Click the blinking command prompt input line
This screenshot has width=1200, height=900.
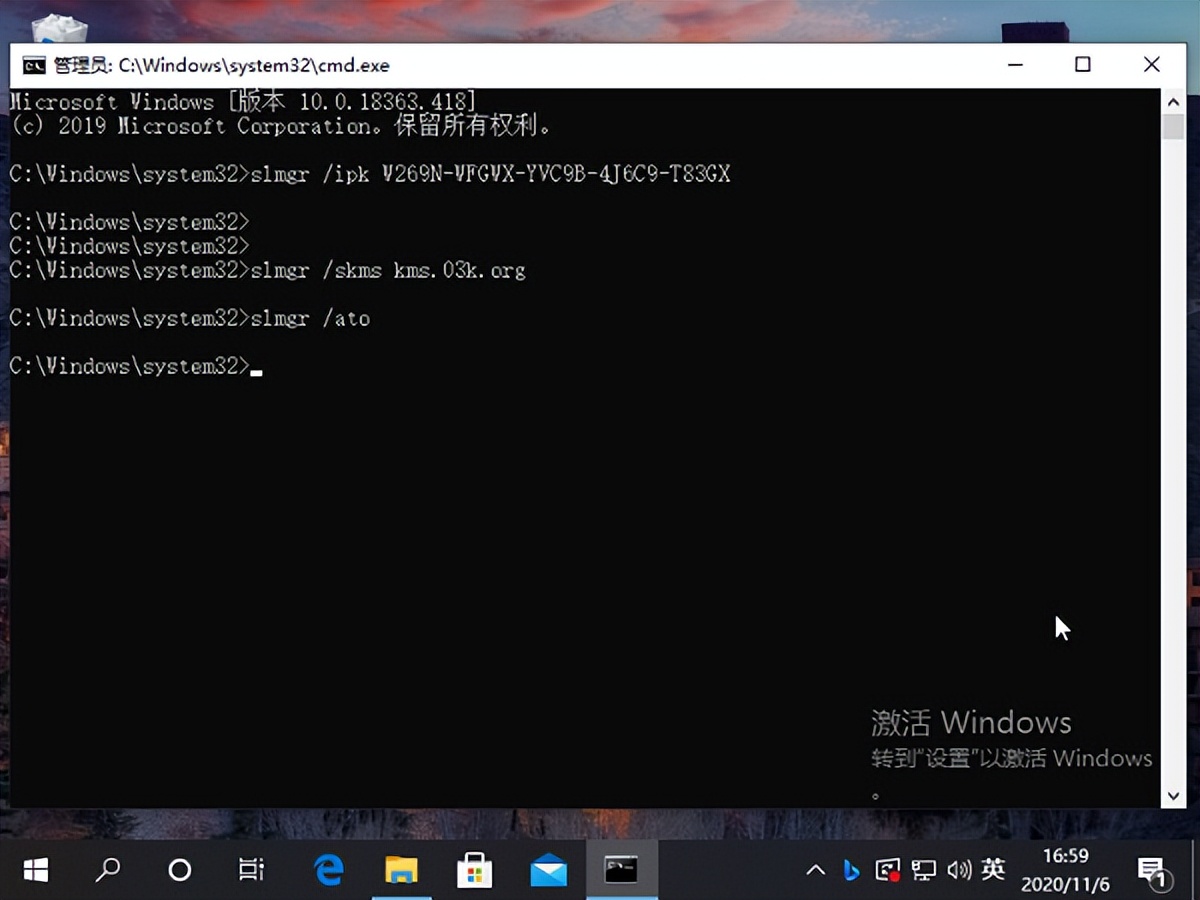click(259, 366)
